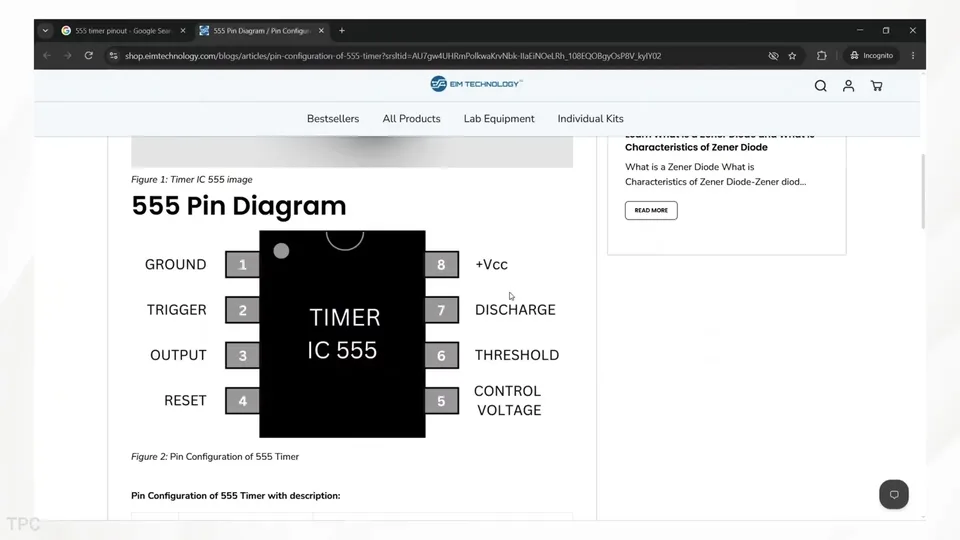Click 'Pin Configuration of 555 Timer with description' text

236,496
